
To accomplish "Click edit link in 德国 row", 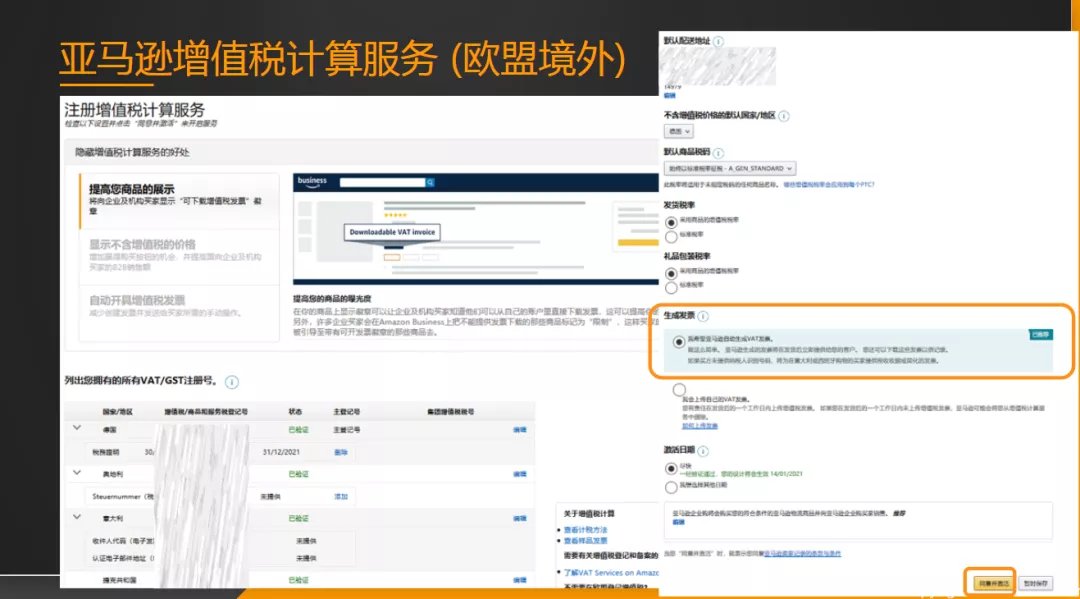I will (520, 430).
